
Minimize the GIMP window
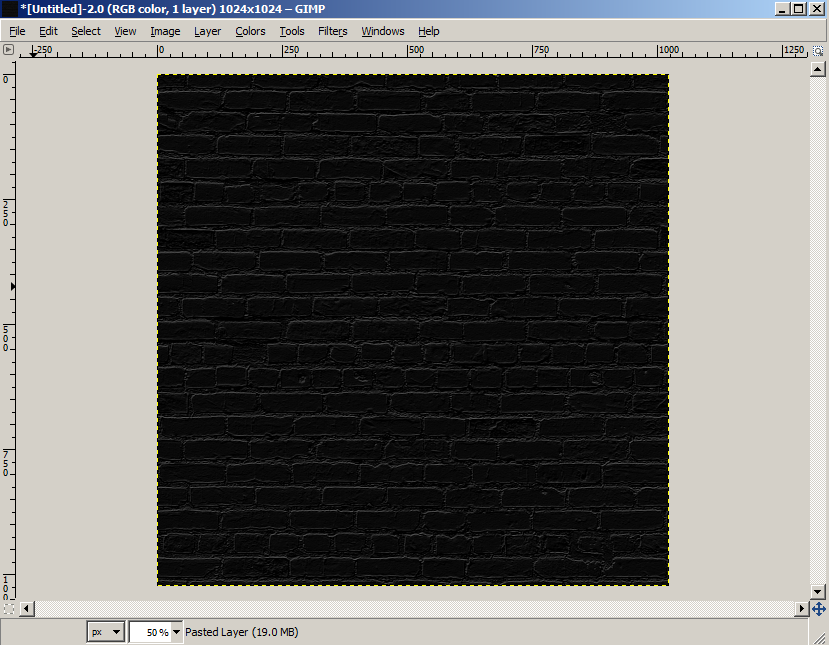783,8
